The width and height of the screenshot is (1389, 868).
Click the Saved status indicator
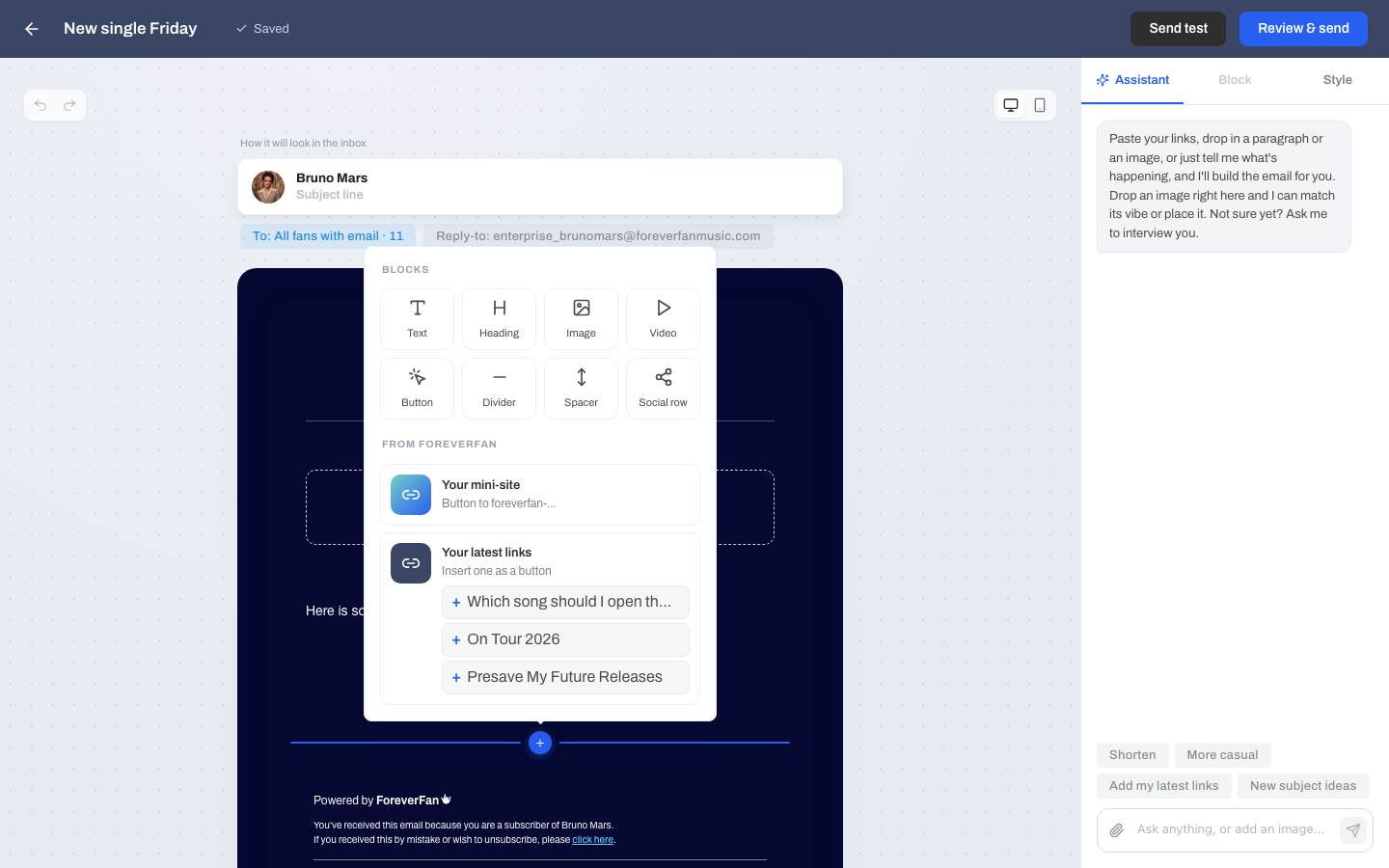click(x=262, y=29)
